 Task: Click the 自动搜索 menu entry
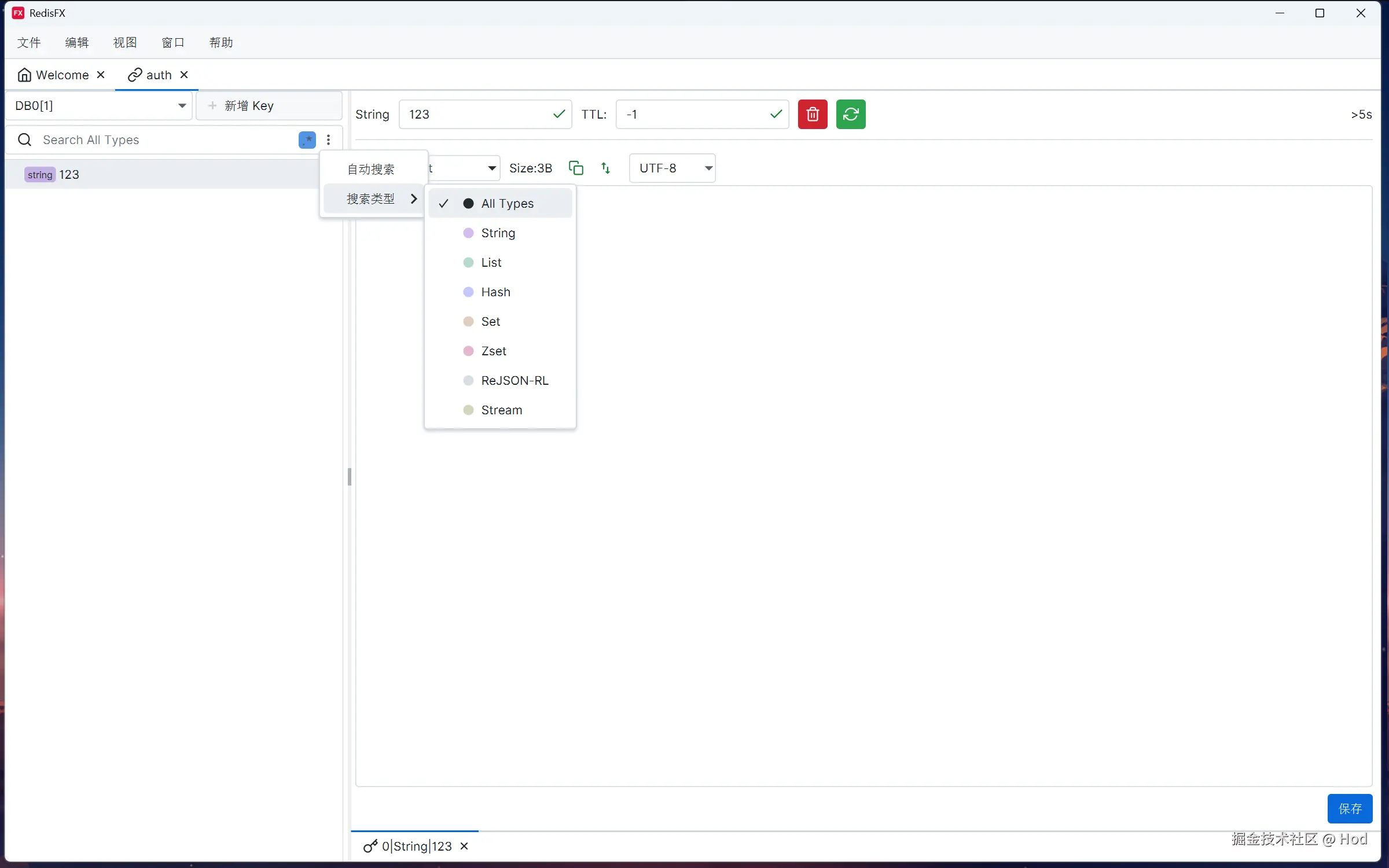[x=371, y=169]
